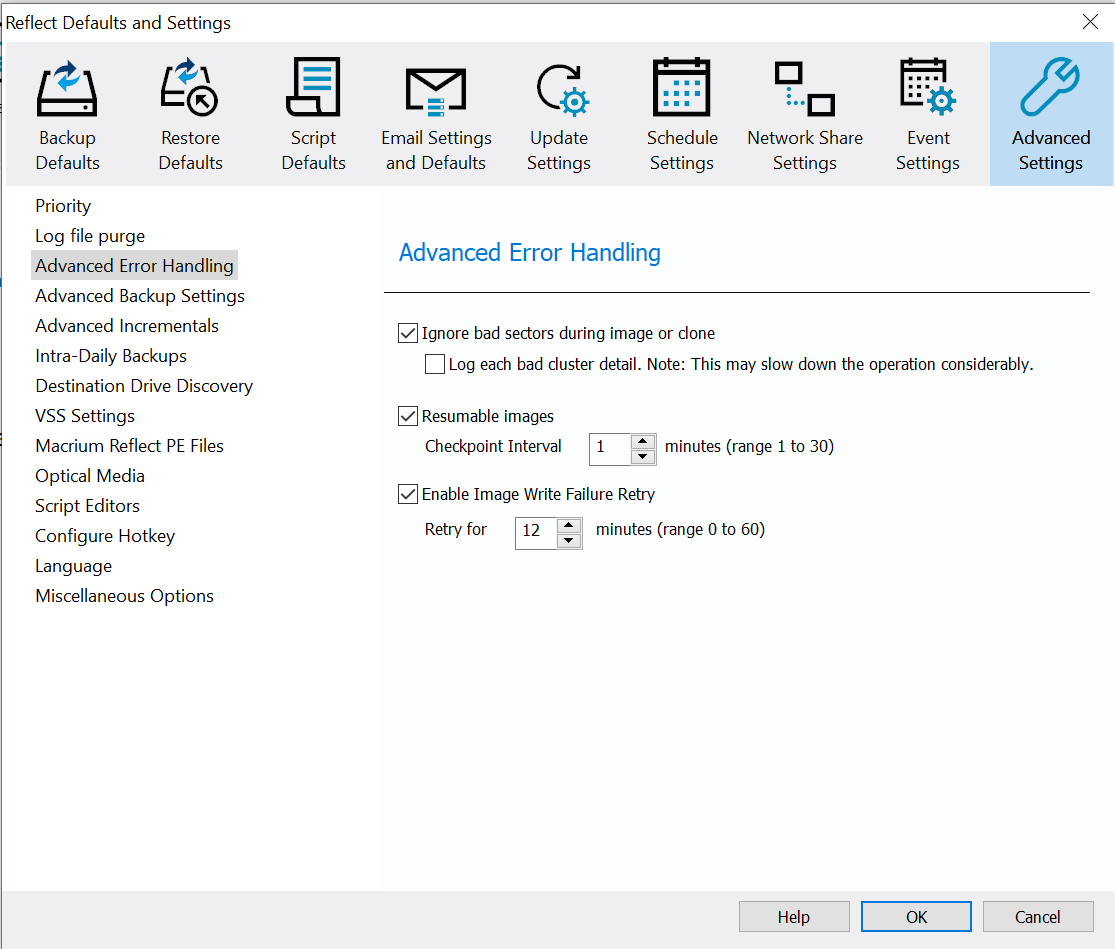Screen dimensions: 1115x949
Task: Open the Help dialog
Action: [x=794, y=916]
